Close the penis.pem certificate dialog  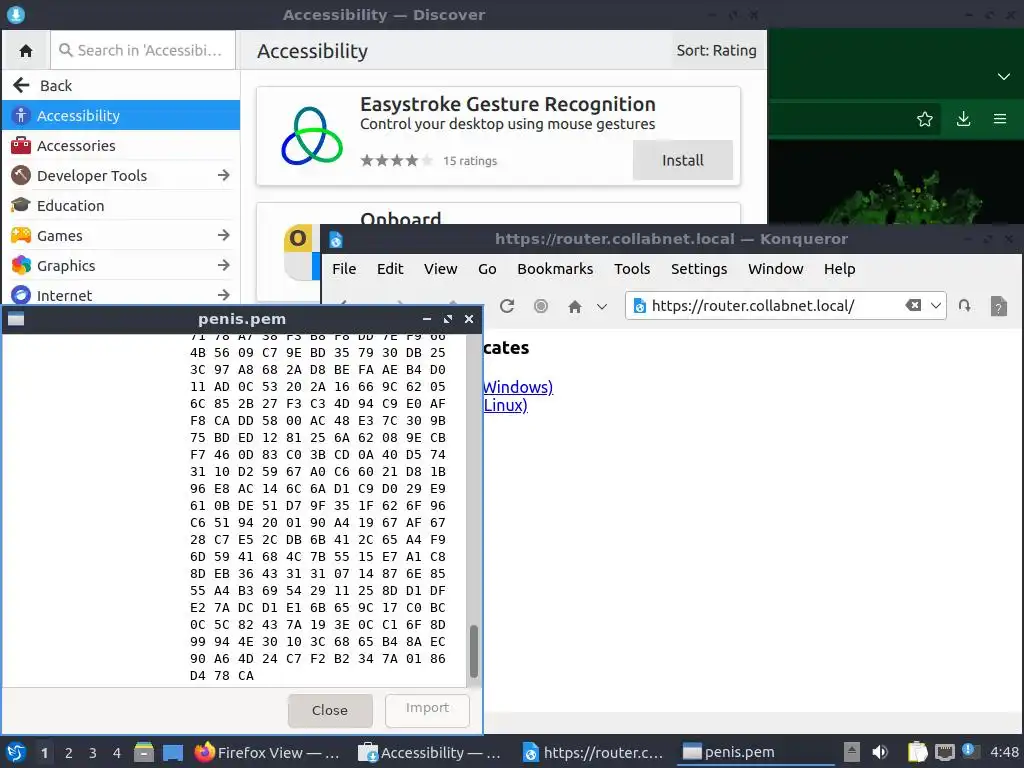click(x=330, y=711)
